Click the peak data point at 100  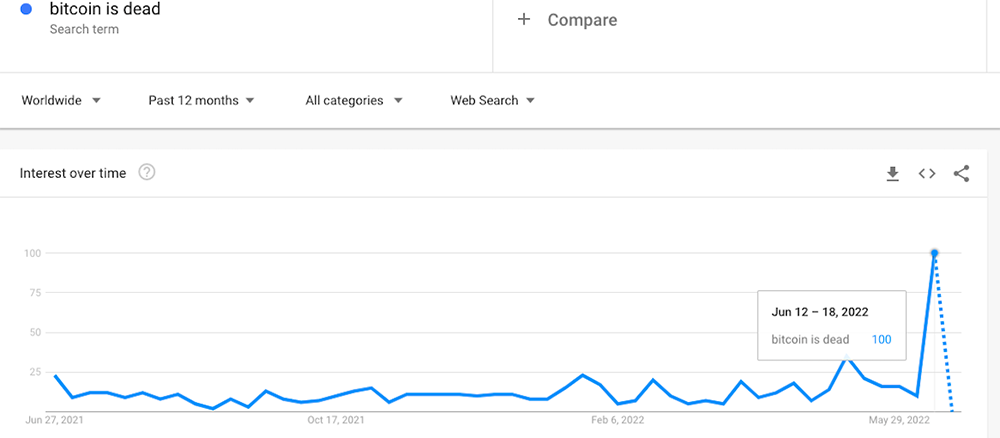tap(934, 253)
